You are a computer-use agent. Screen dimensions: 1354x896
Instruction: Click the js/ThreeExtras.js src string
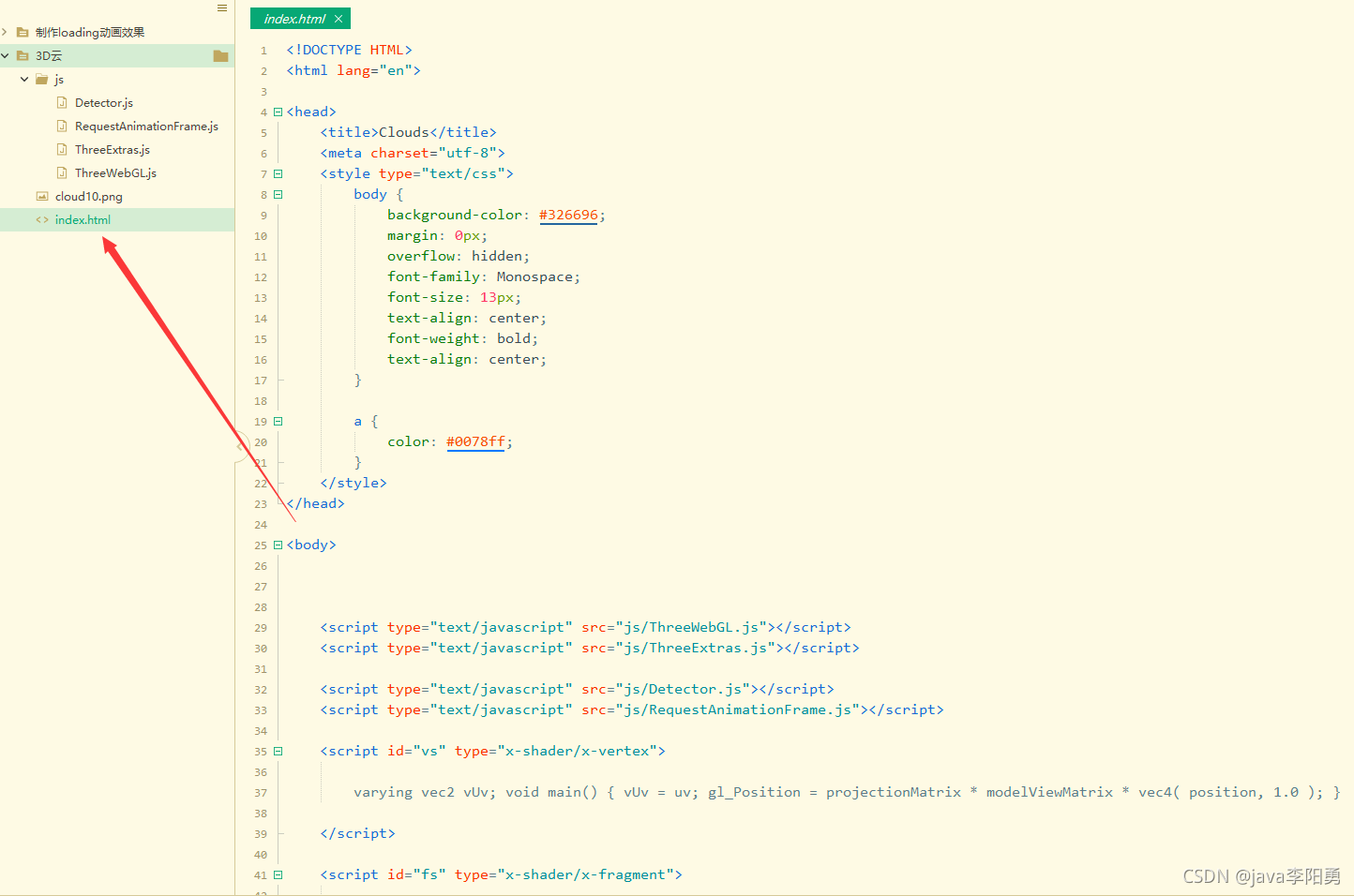[695, 648]
